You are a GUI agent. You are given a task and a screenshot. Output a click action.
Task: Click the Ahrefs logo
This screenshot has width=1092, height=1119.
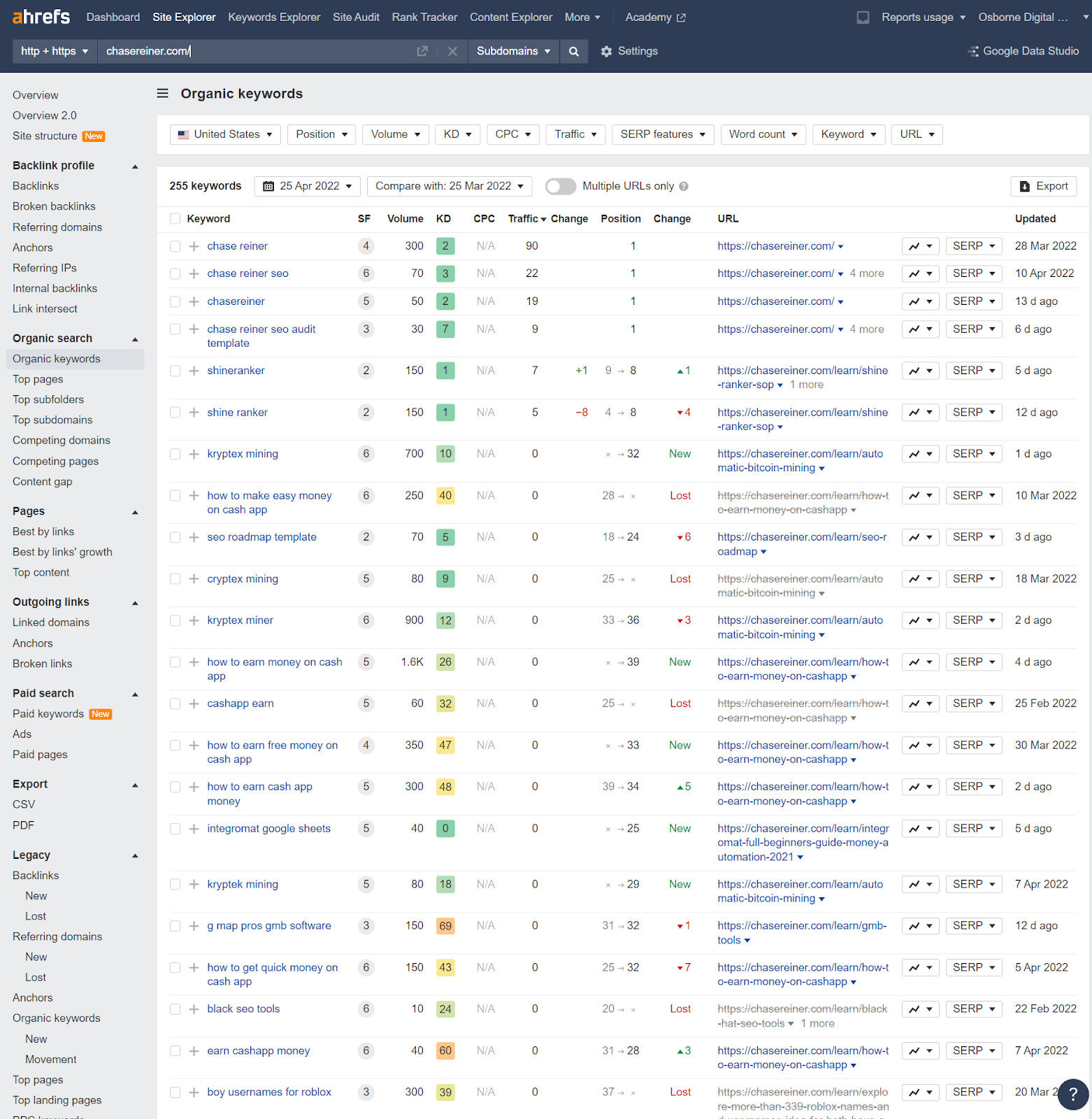41,17
